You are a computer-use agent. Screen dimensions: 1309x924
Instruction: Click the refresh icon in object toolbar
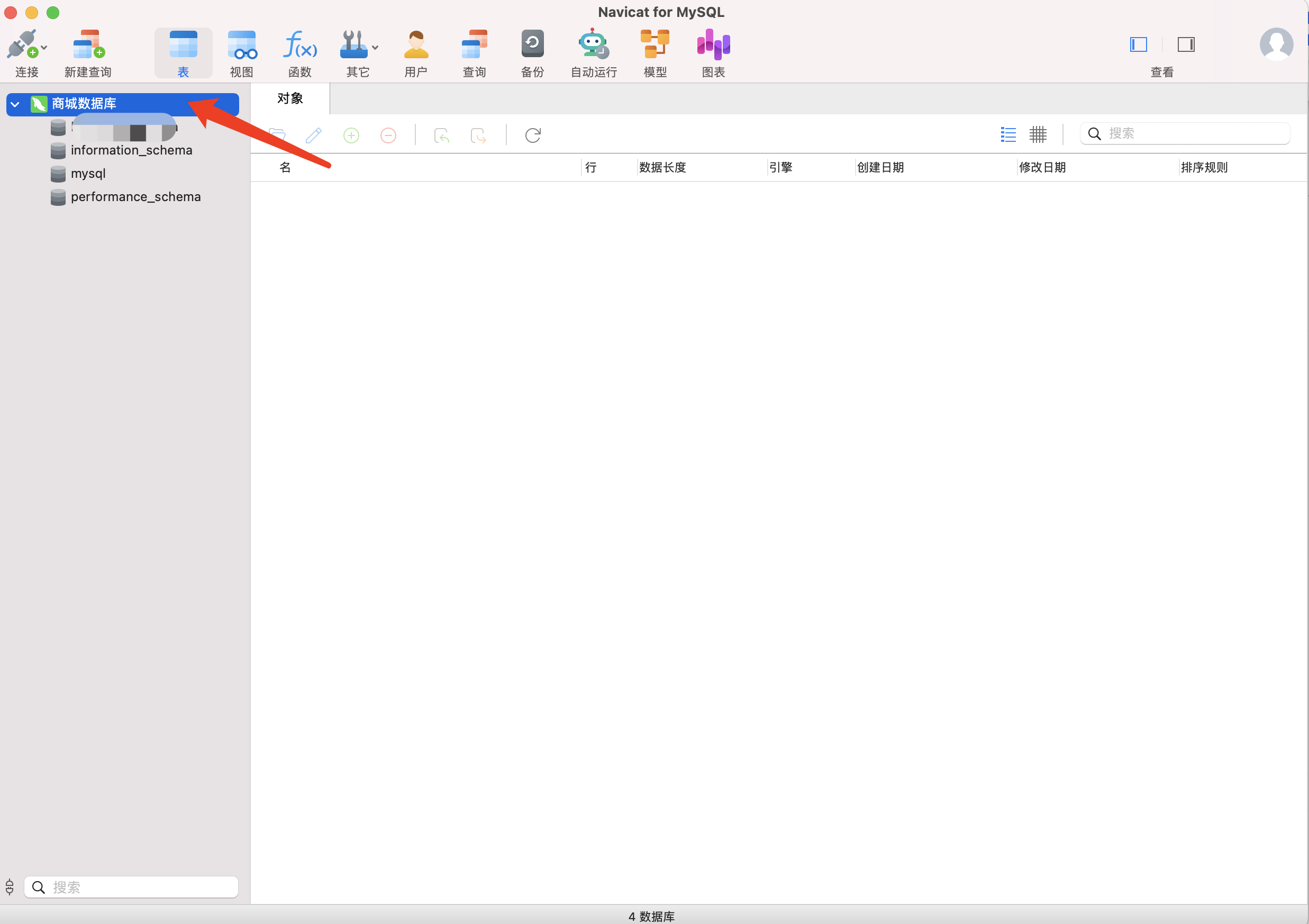[532, 136]
